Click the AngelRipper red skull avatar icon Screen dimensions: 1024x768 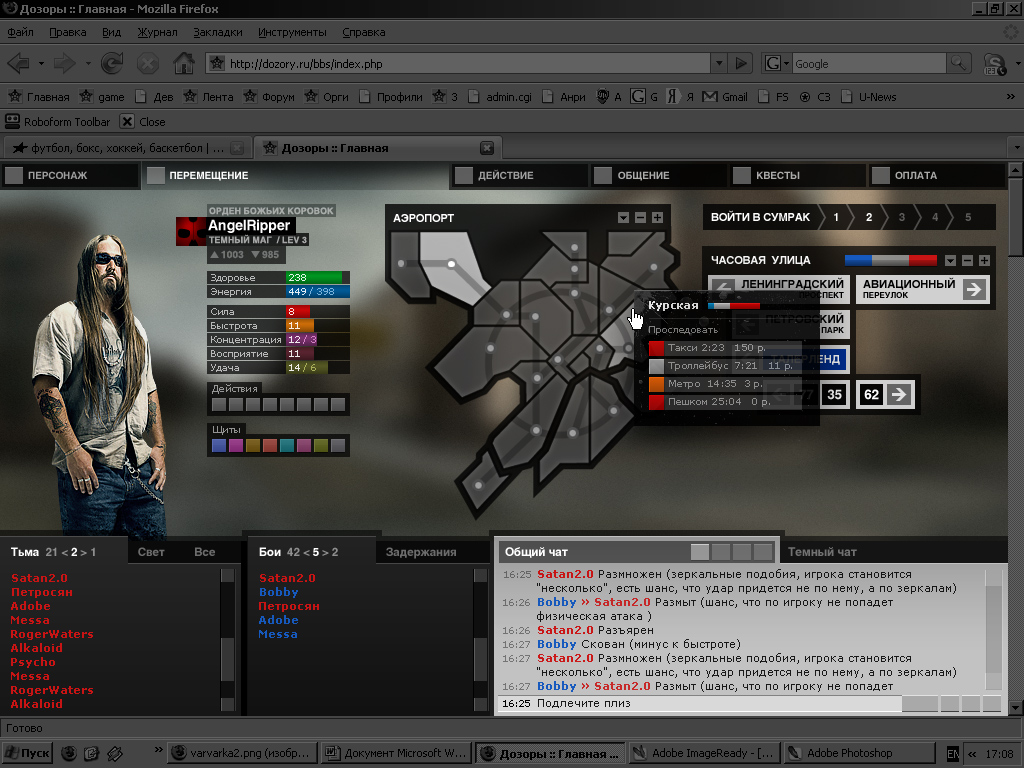click(191, 232)
